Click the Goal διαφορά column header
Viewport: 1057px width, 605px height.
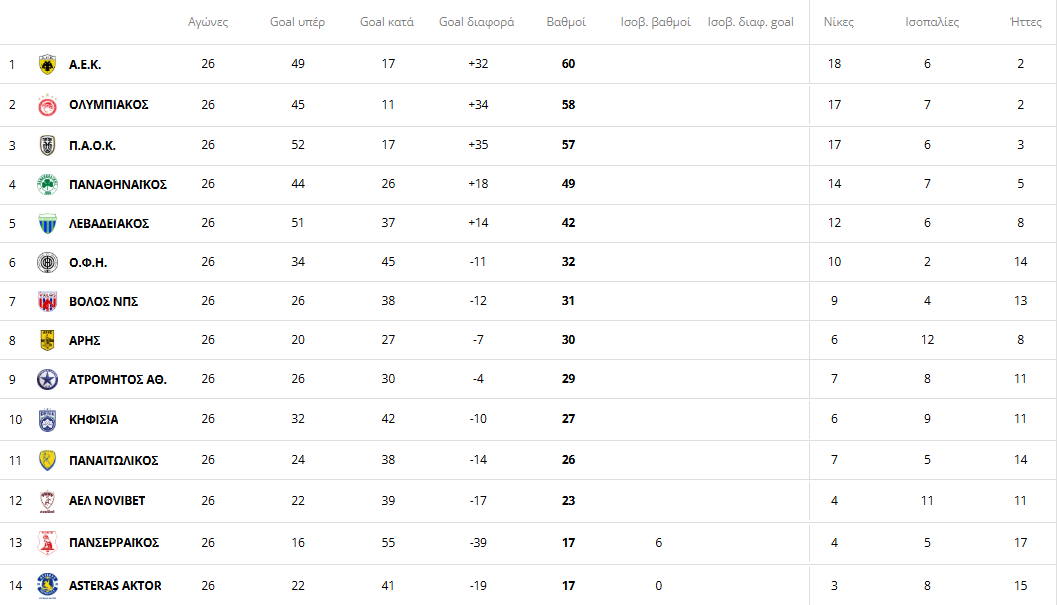point(476,22)
